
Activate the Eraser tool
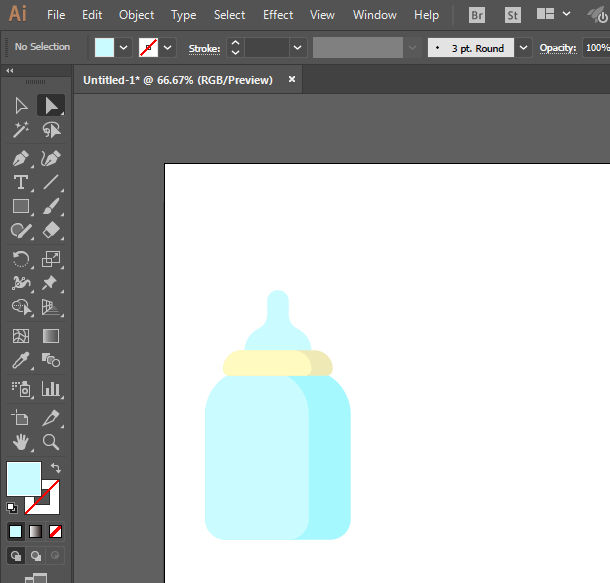51,231
